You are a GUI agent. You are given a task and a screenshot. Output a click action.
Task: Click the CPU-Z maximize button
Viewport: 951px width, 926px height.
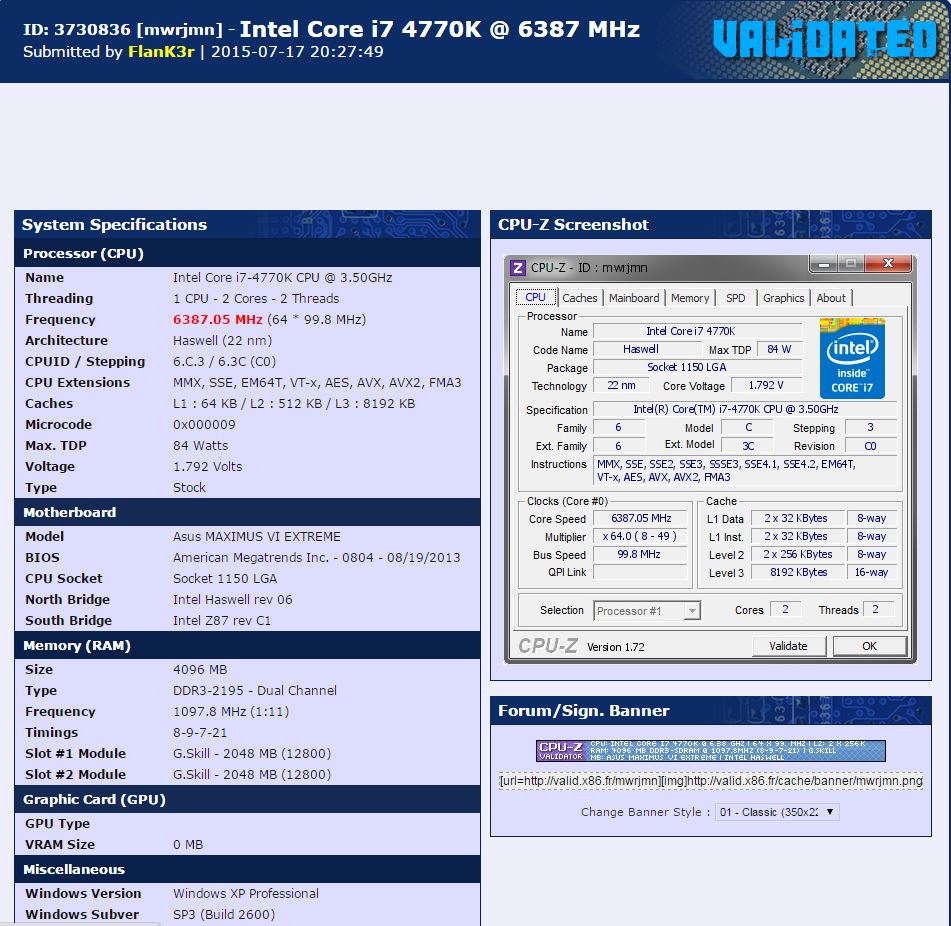pos(851,263)
